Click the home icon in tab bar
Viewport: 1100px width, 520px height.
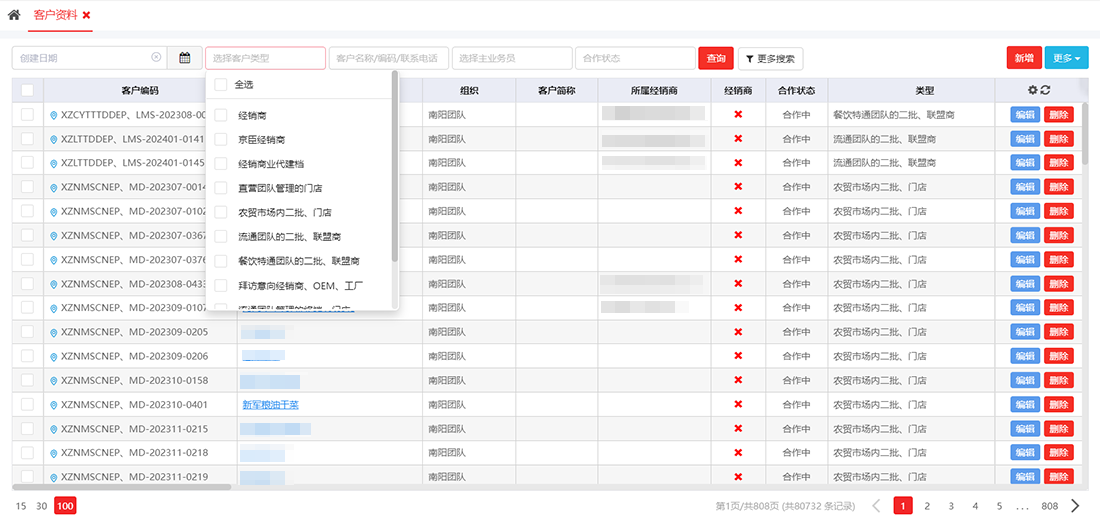point(14,15)
